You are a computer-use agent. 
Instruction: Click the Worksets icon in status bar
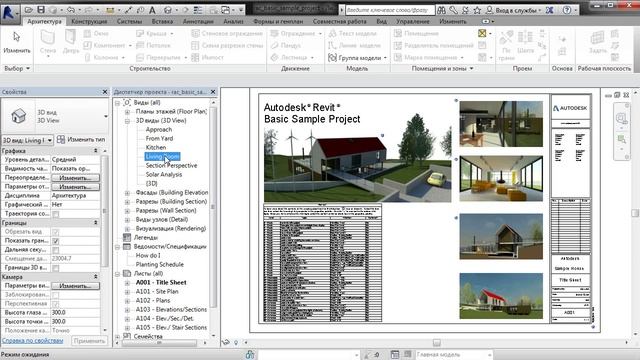coord(250,355)
